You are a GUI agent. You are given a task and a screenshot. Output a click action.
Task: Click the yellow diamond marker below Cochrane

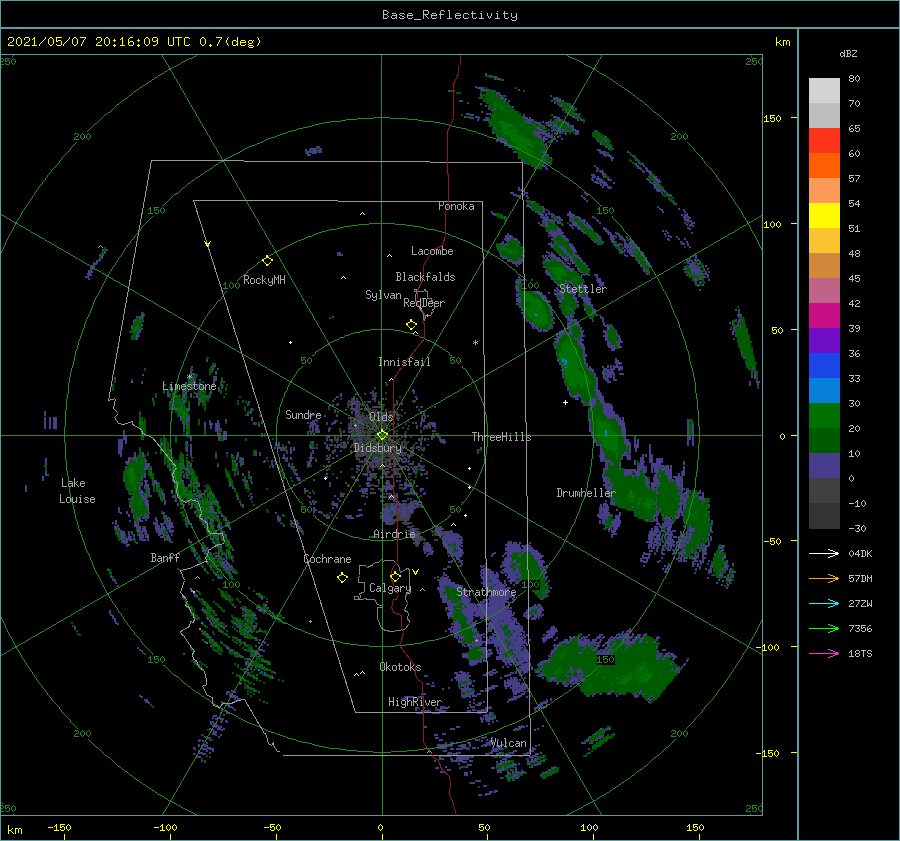(x=342, y=578)
